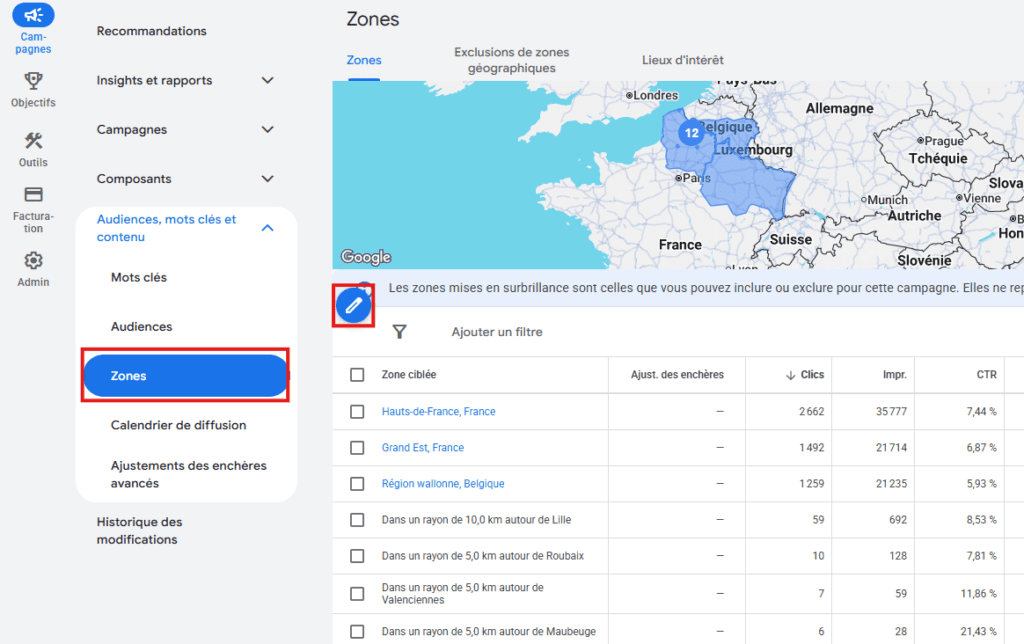
Task: Sort by Clics arrow icon
Action: click(x=790, y=375)
